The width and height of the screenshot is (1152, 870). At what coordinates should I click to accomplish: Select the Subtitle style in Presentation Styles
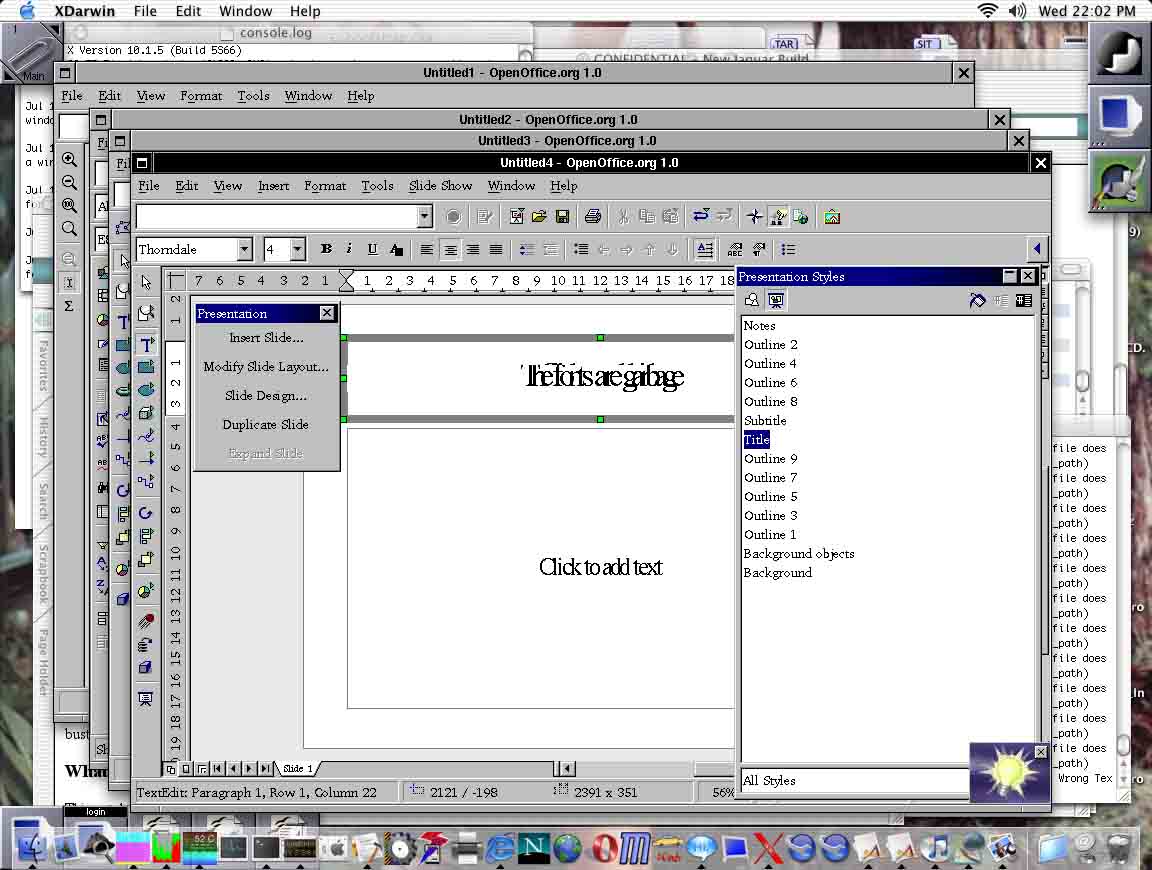[765, 420]
